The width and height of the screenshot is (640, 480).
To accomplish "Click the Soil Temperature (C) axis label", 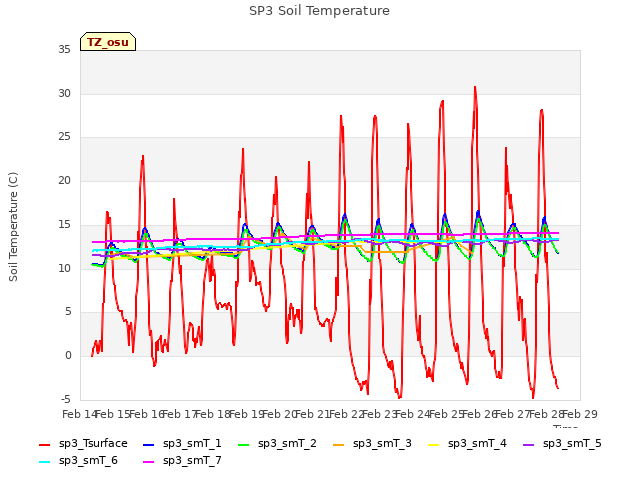I will coord(13,227).
